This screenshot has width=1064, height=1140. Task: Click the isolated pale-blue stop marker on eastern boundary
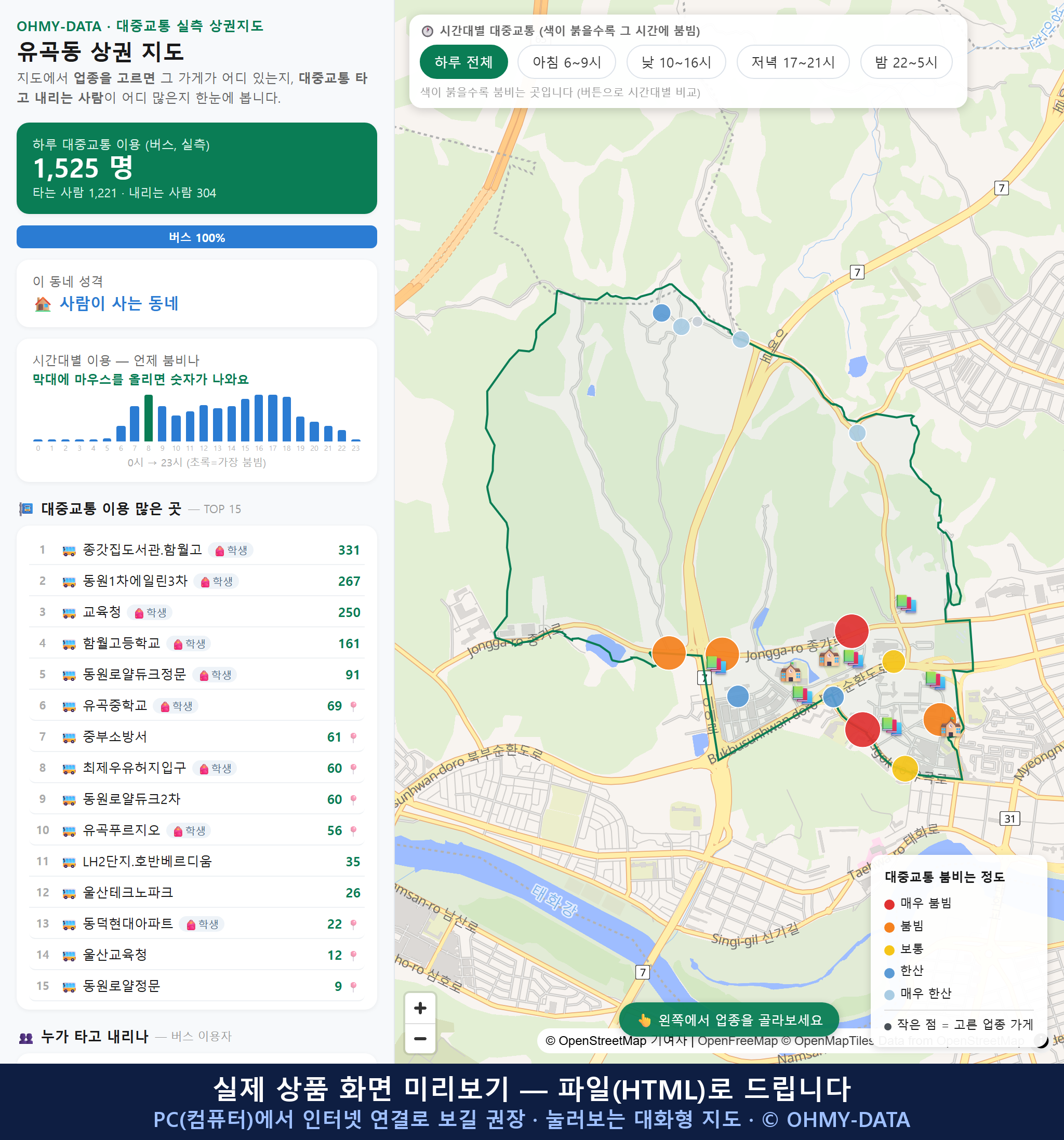pyautogui.click(x=857, y=433)
